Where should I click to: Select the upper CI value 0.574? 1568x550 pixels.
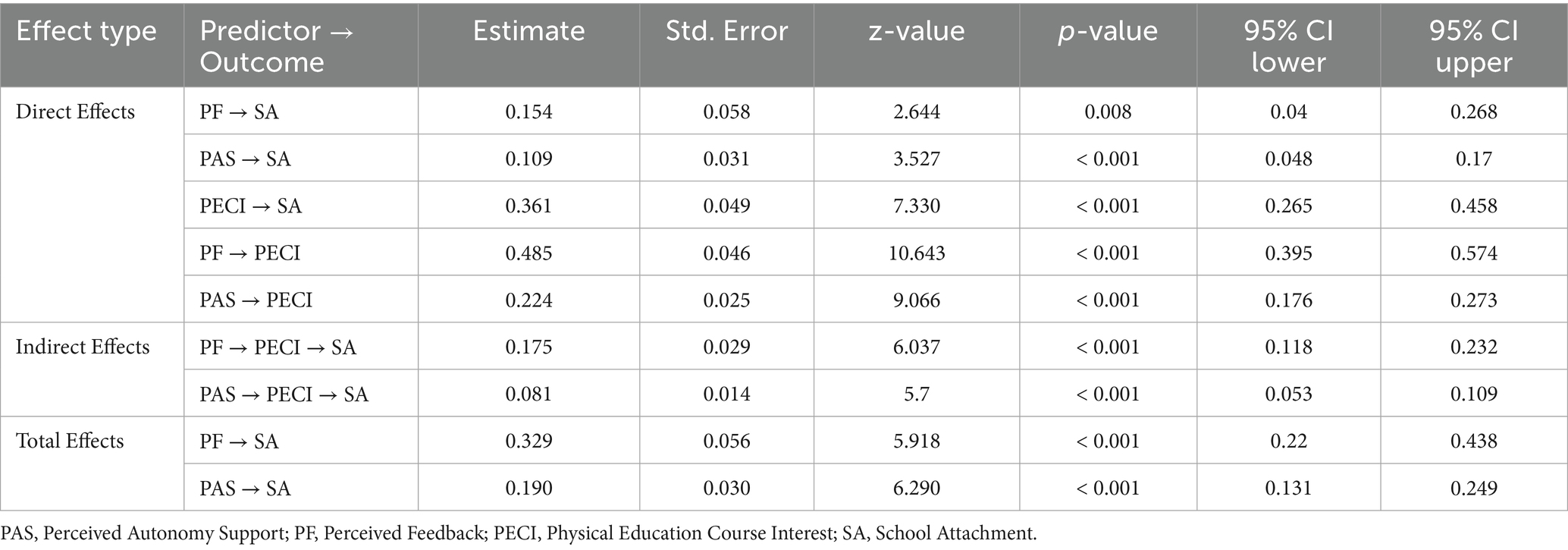pyautogui.click(x=1474, y=253)
